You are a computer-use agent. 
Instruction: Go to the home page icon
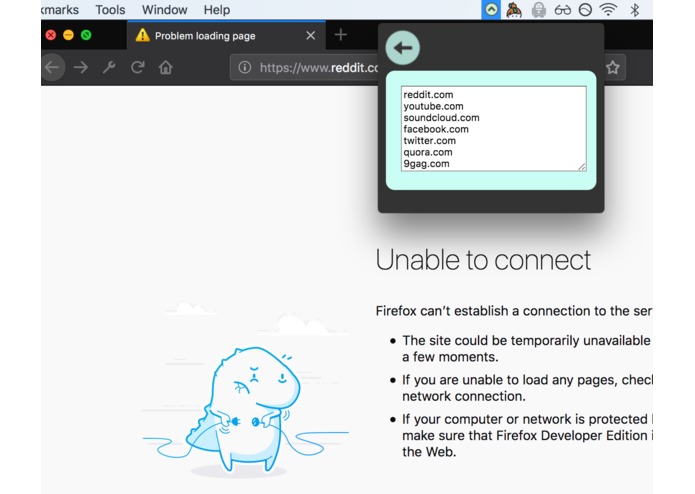[x=166, y=67]
